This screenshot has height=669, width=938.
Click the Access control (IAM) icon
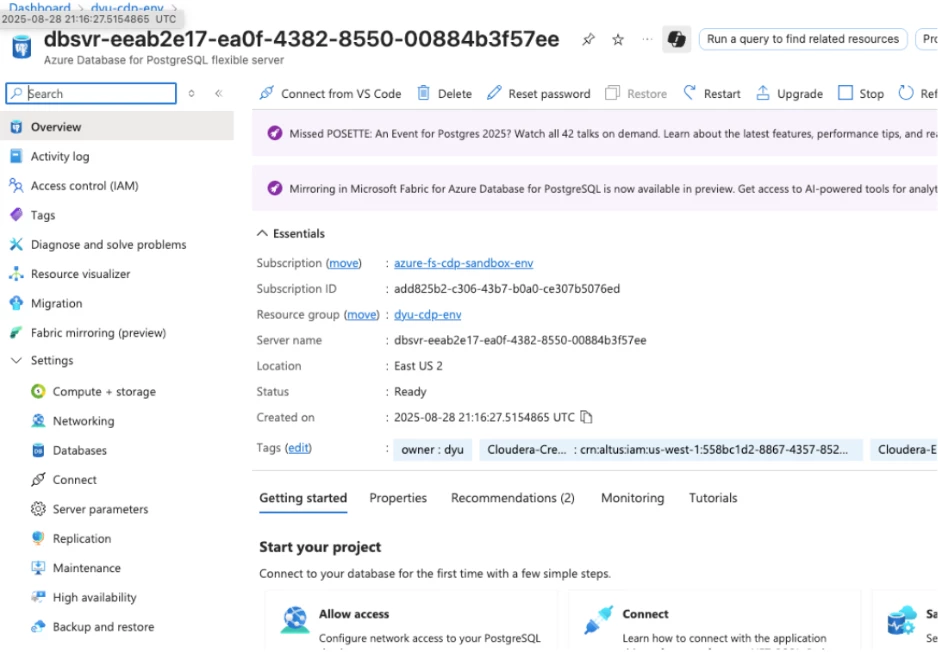click(16, 186)
